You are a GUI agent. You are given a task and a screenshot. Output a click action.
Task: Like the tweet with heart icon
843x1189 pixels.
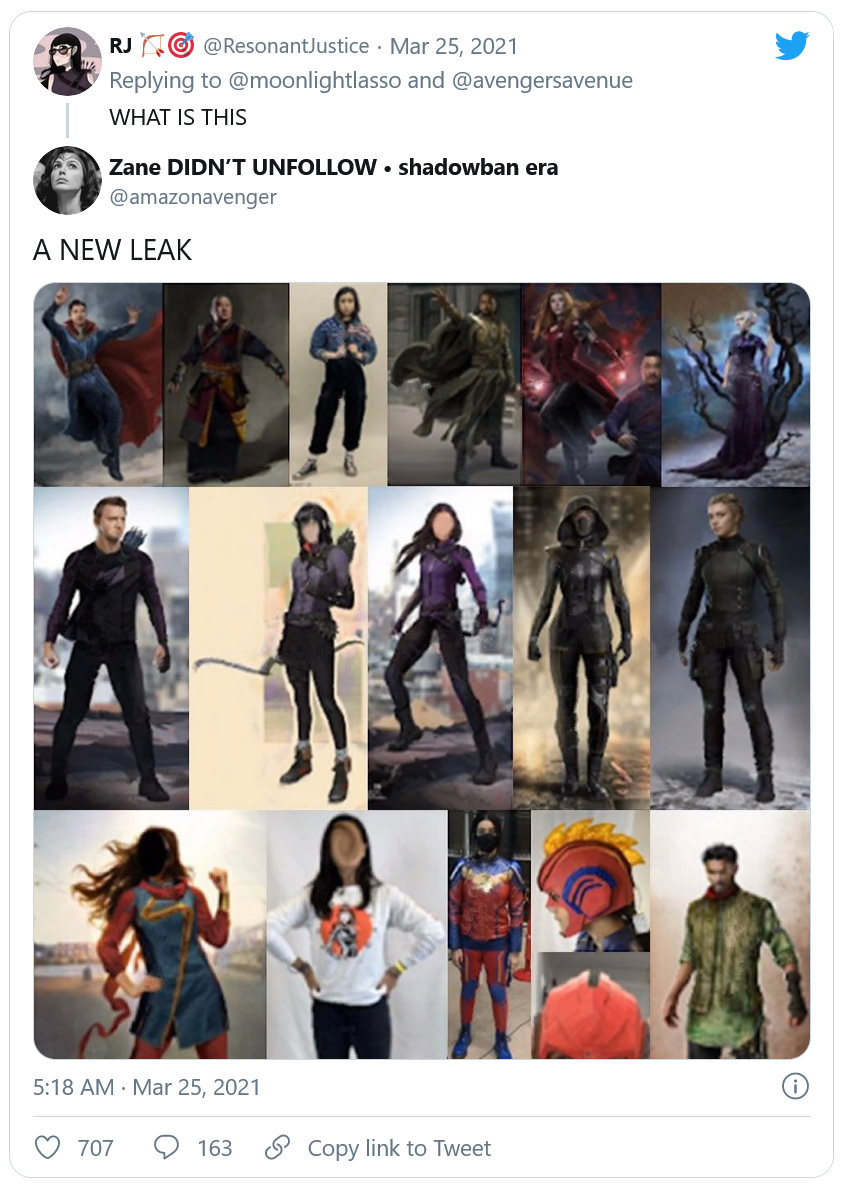[x=47, y=1147]
